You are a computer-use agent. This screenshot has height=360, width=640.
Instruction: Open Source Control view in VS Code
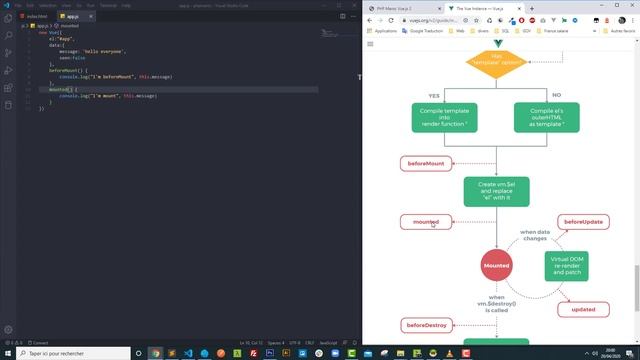coord(8,53)
